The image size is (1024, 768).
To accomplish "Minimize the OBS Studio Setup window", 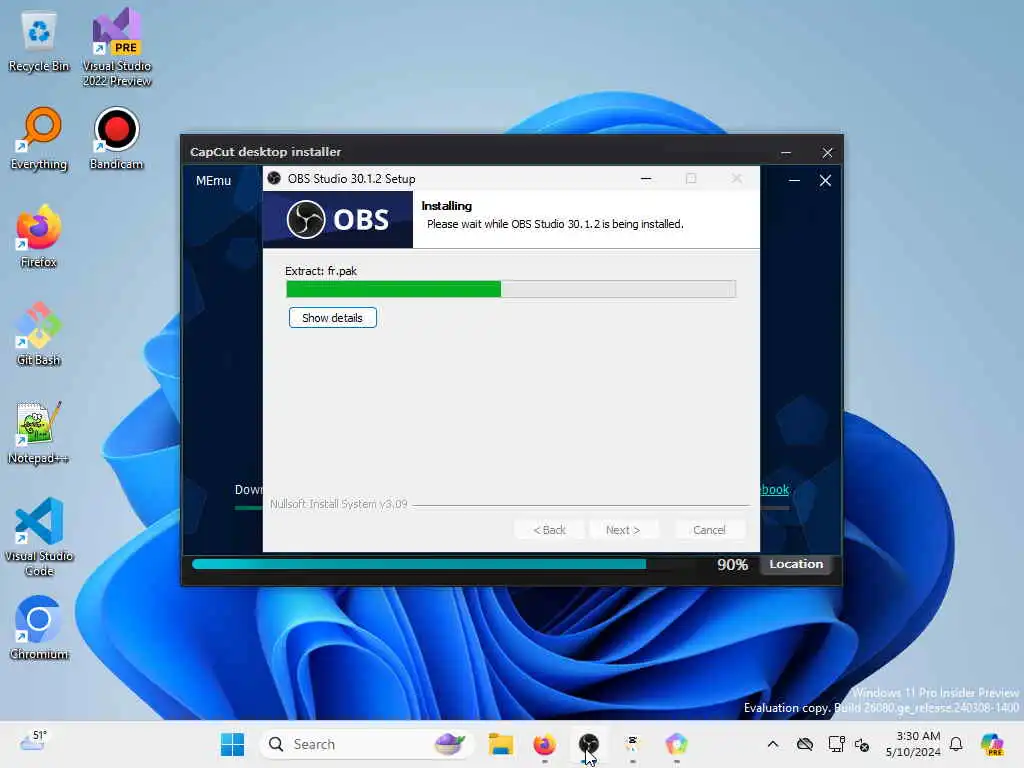I will (646, 178).
